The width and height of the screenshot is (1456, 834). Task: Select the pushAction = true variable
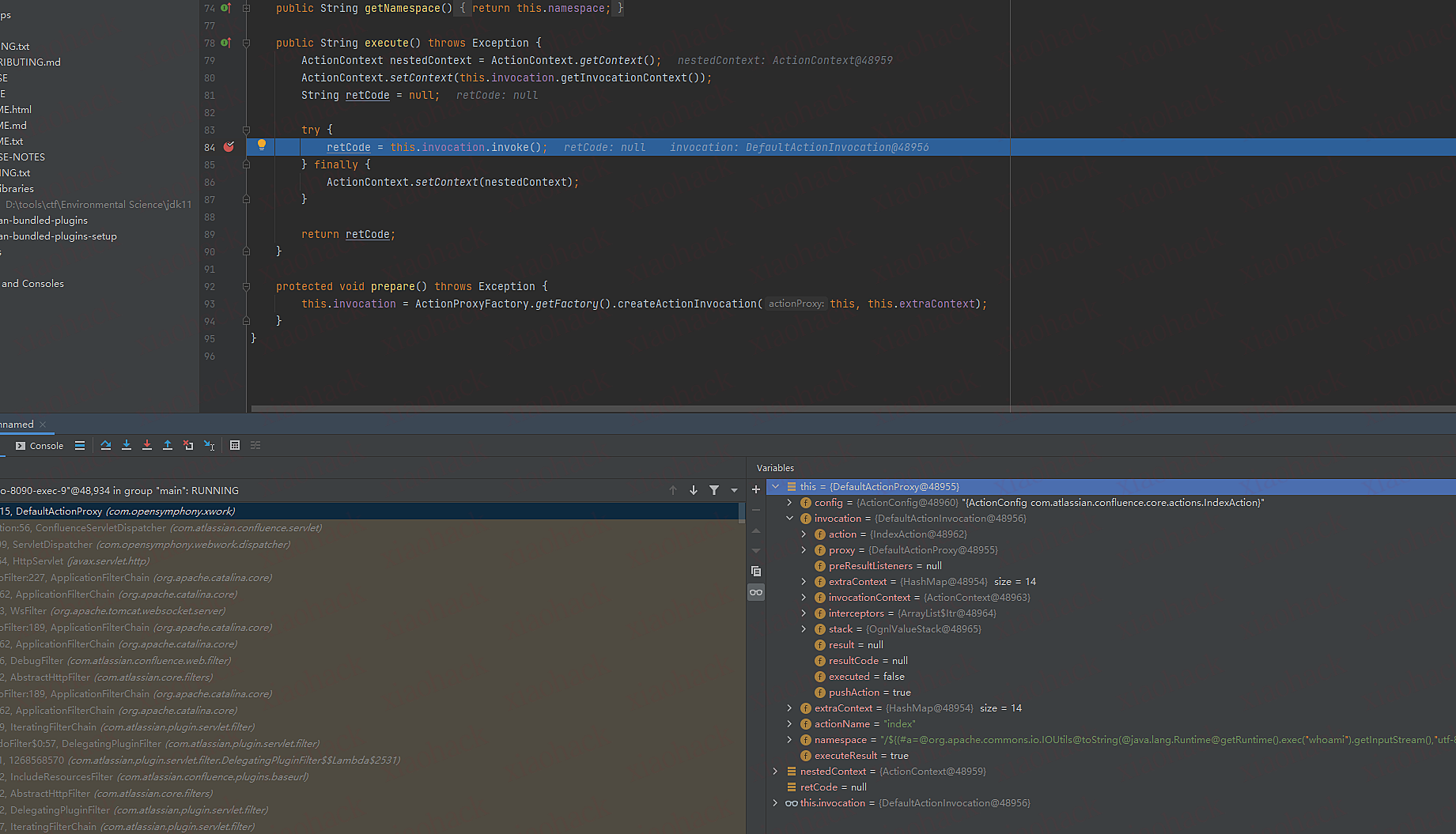[x=1110, y=692]
